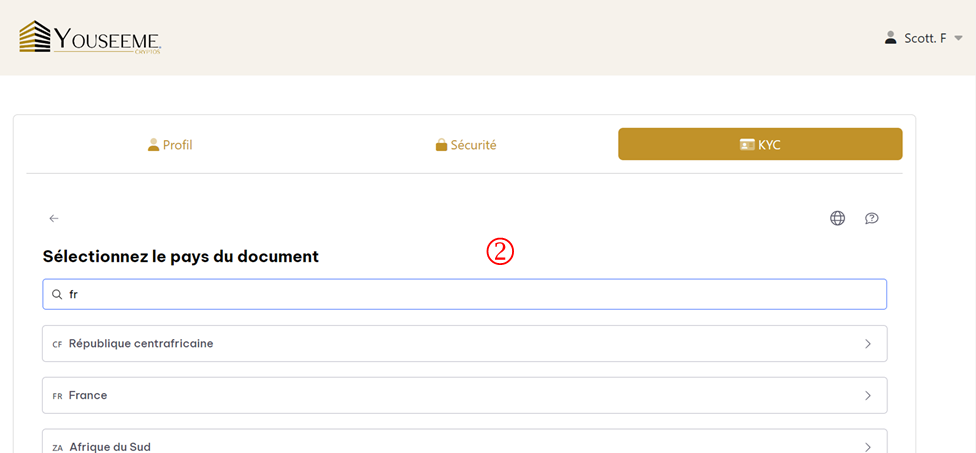Click the user avatar icon beside Scott. F
Image resolution: width=976 pixels, height=453 pixels.
(891, 38)
